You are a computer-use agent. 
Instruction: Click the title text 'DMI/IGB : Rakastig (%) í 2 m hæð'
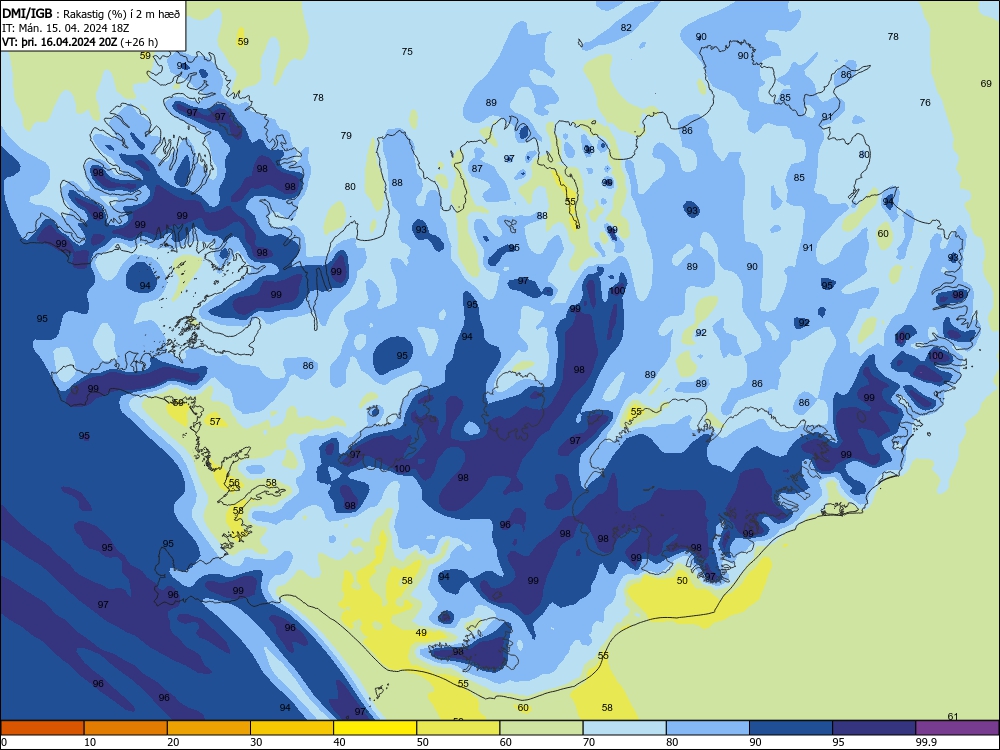coord(91,13)
